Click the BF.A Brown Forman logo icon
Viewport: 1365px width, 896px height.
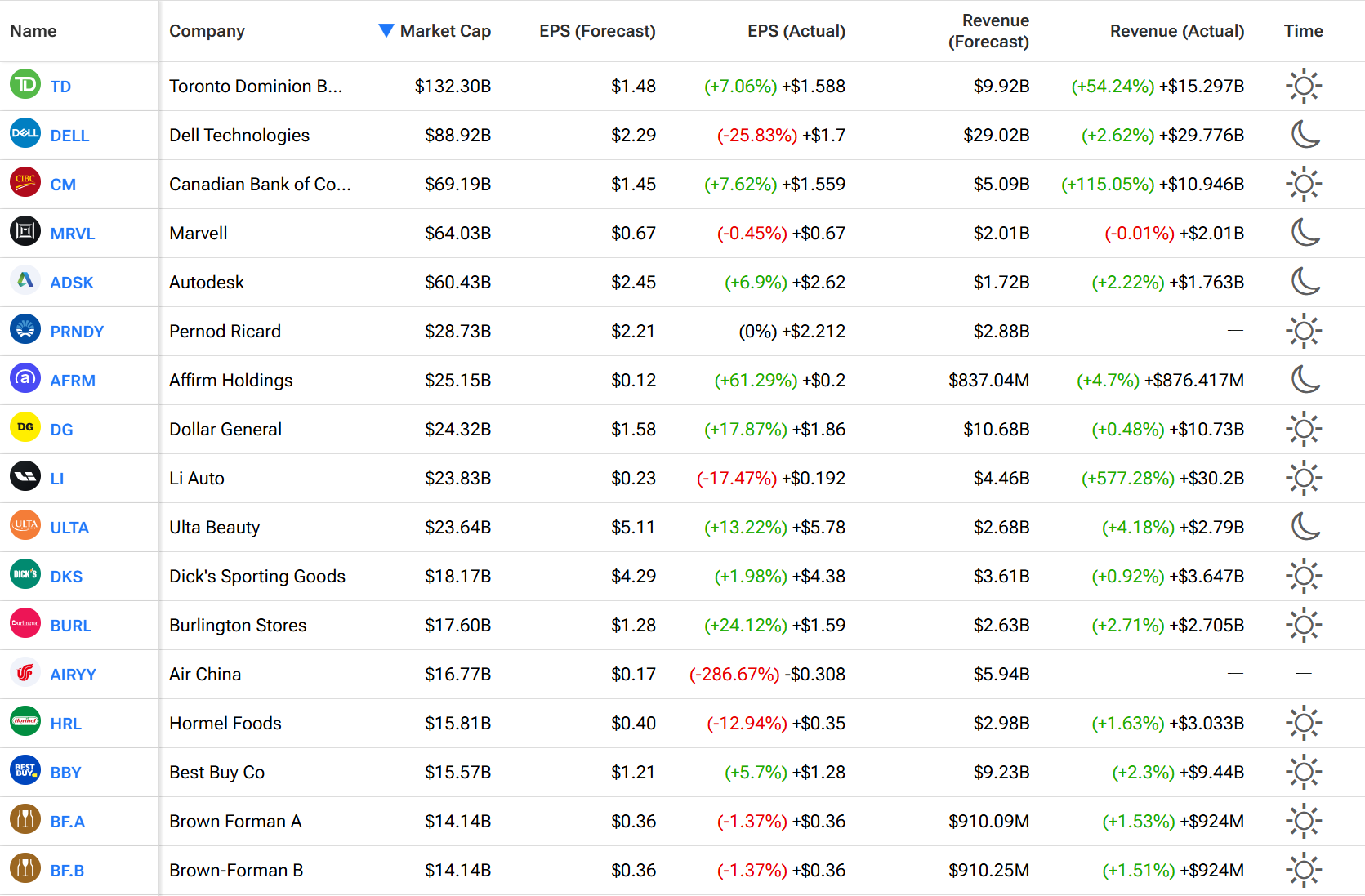tap(25, 819)
